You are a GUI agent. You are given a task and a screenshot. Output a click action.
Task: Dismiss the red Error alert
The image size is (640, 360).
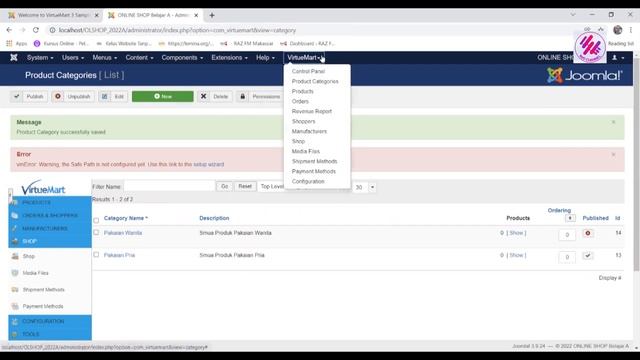tap(613, 154)
